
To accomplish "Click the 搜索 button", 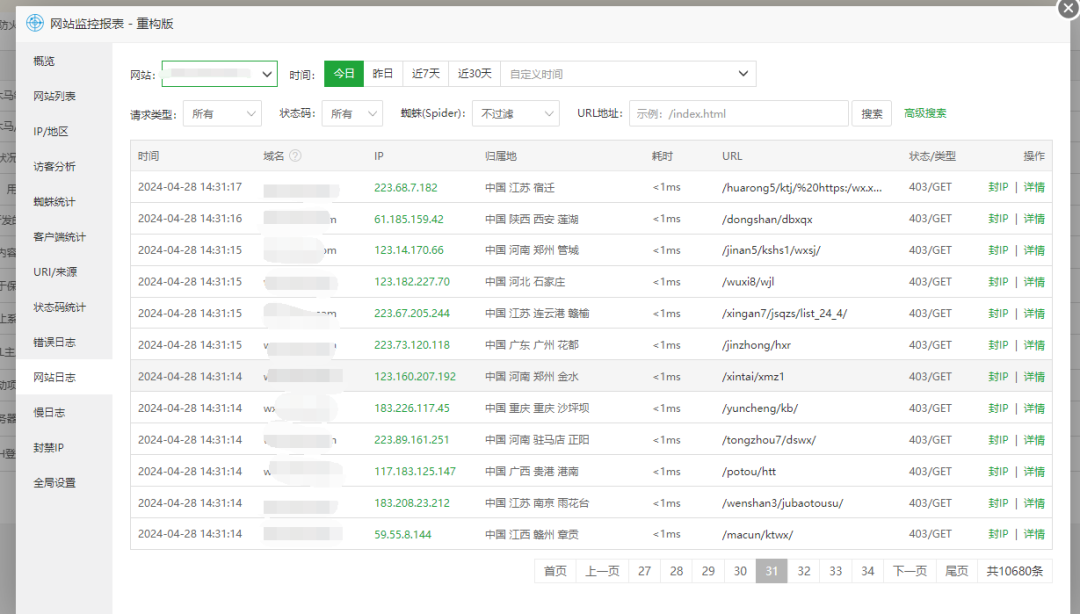I will point(871,114).
